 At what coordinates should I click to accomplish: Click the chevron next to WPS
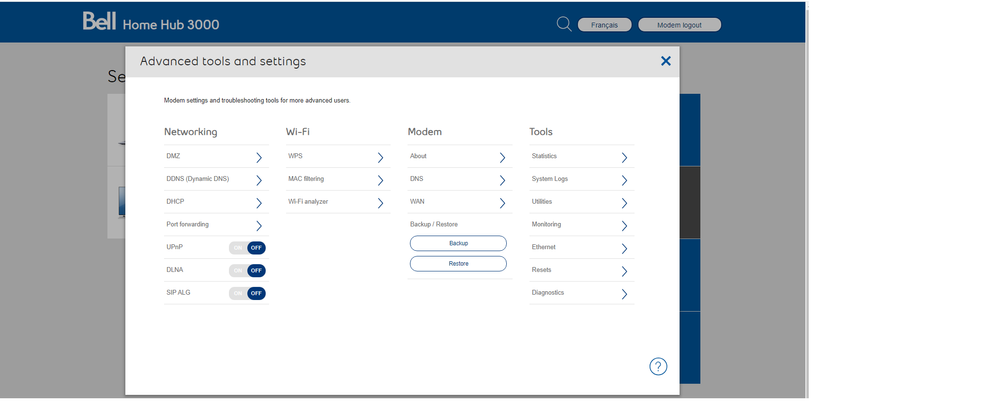(x=380, y=157)
